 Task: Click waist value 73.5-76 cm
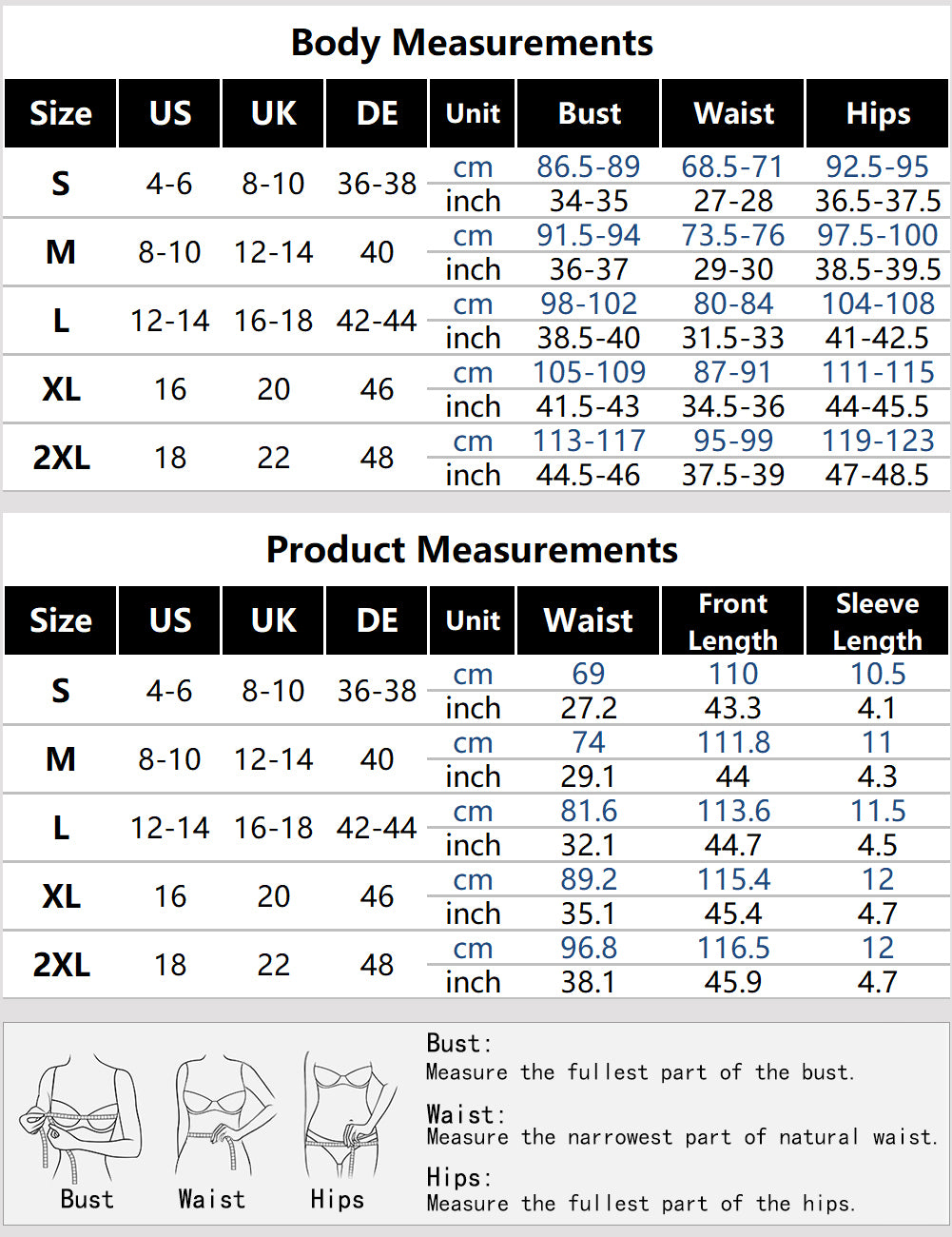point(733,235)
